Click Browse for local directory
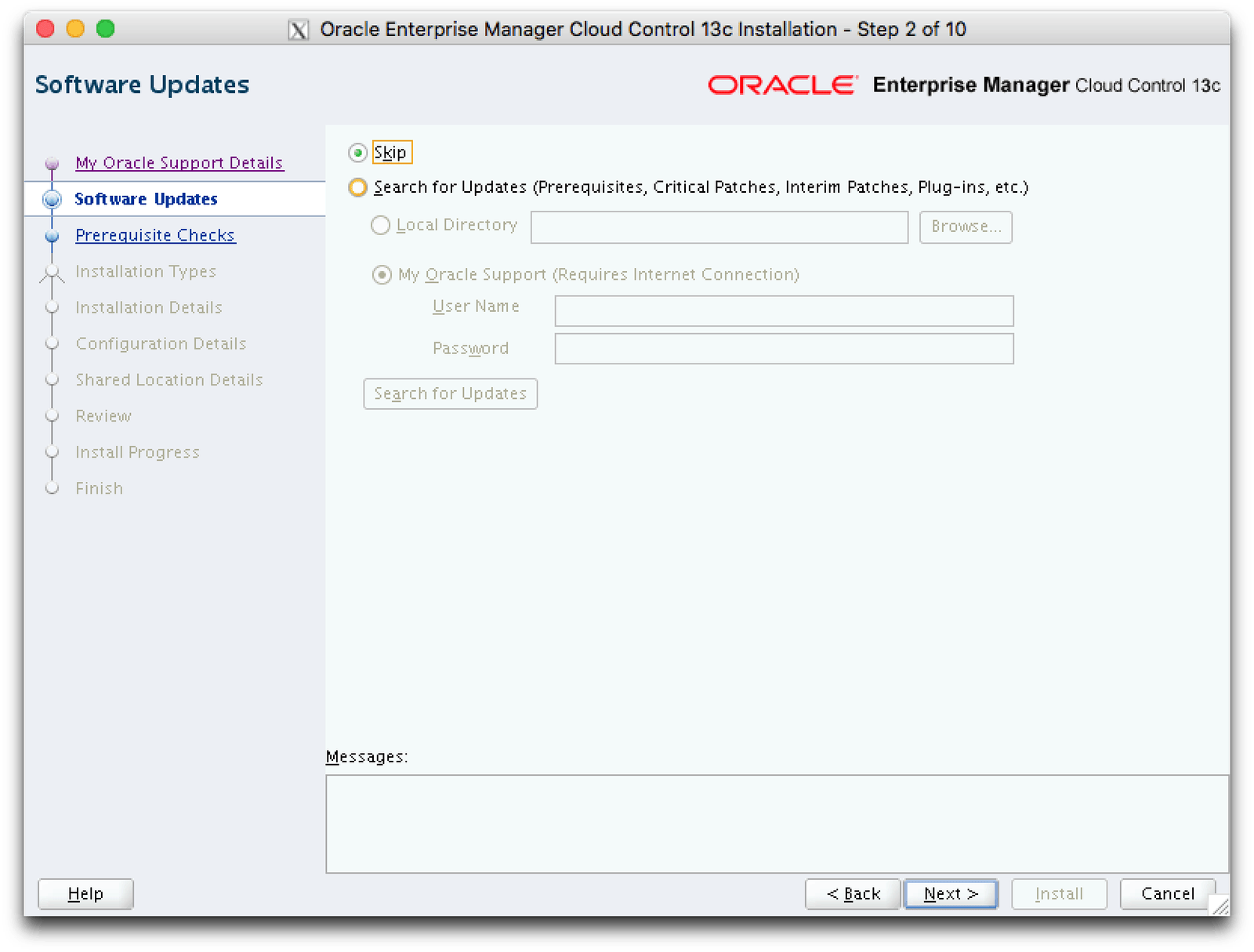 (x=966, y=227)
